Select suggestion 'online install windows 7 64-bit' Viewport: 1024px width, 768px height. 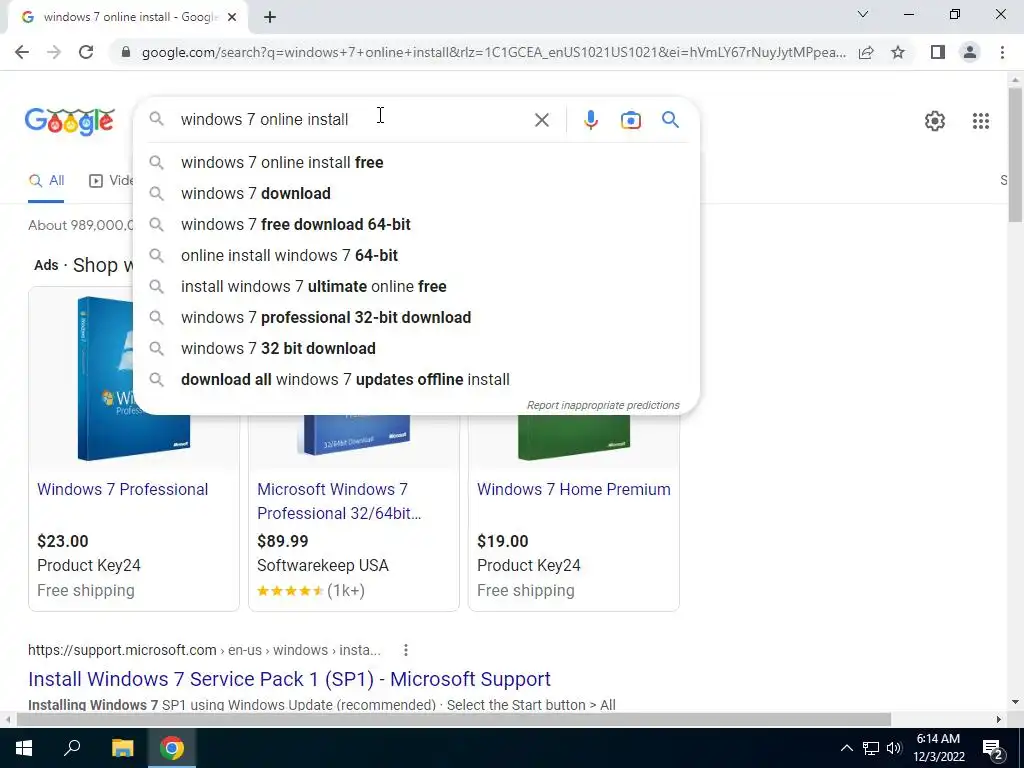[417, 255]
